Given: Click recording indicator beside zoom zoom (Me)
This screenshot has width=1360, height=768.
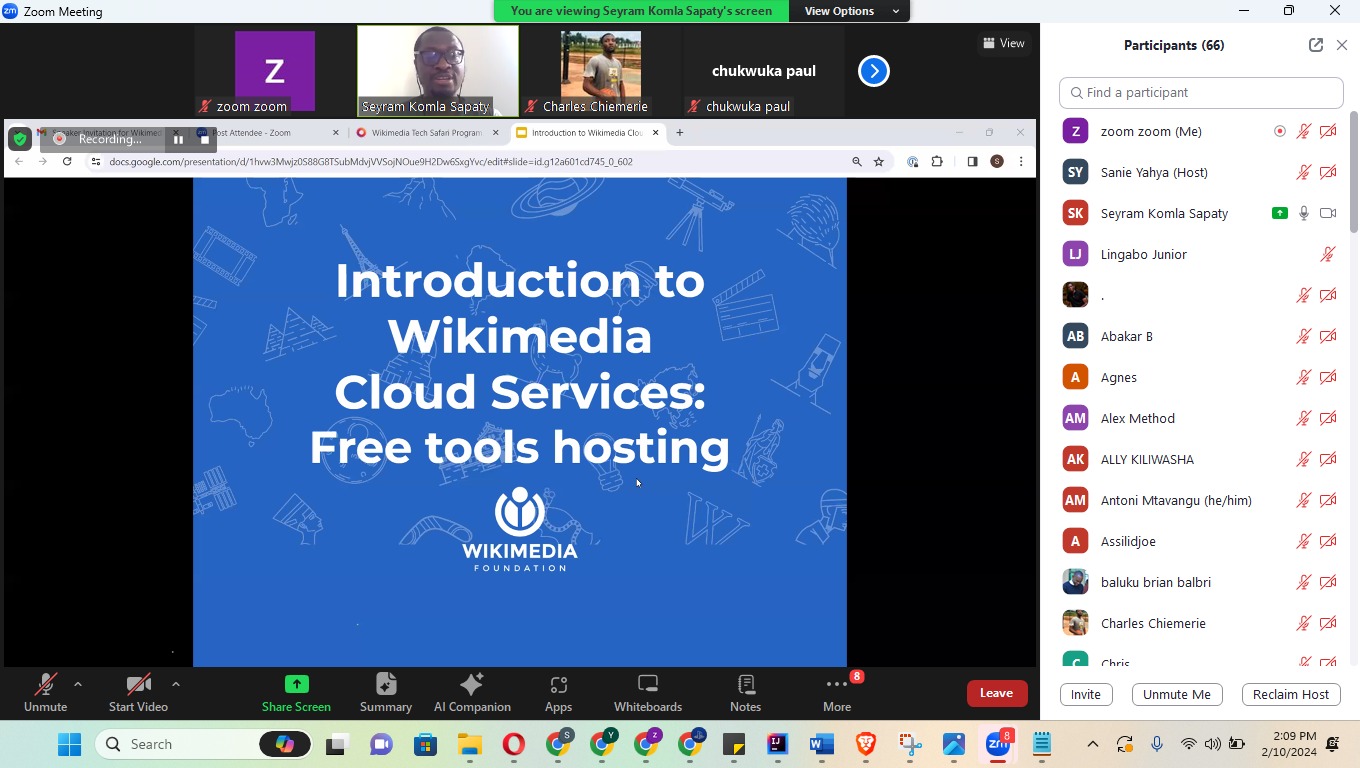Looking at the screenshot, I should 1280,131.
